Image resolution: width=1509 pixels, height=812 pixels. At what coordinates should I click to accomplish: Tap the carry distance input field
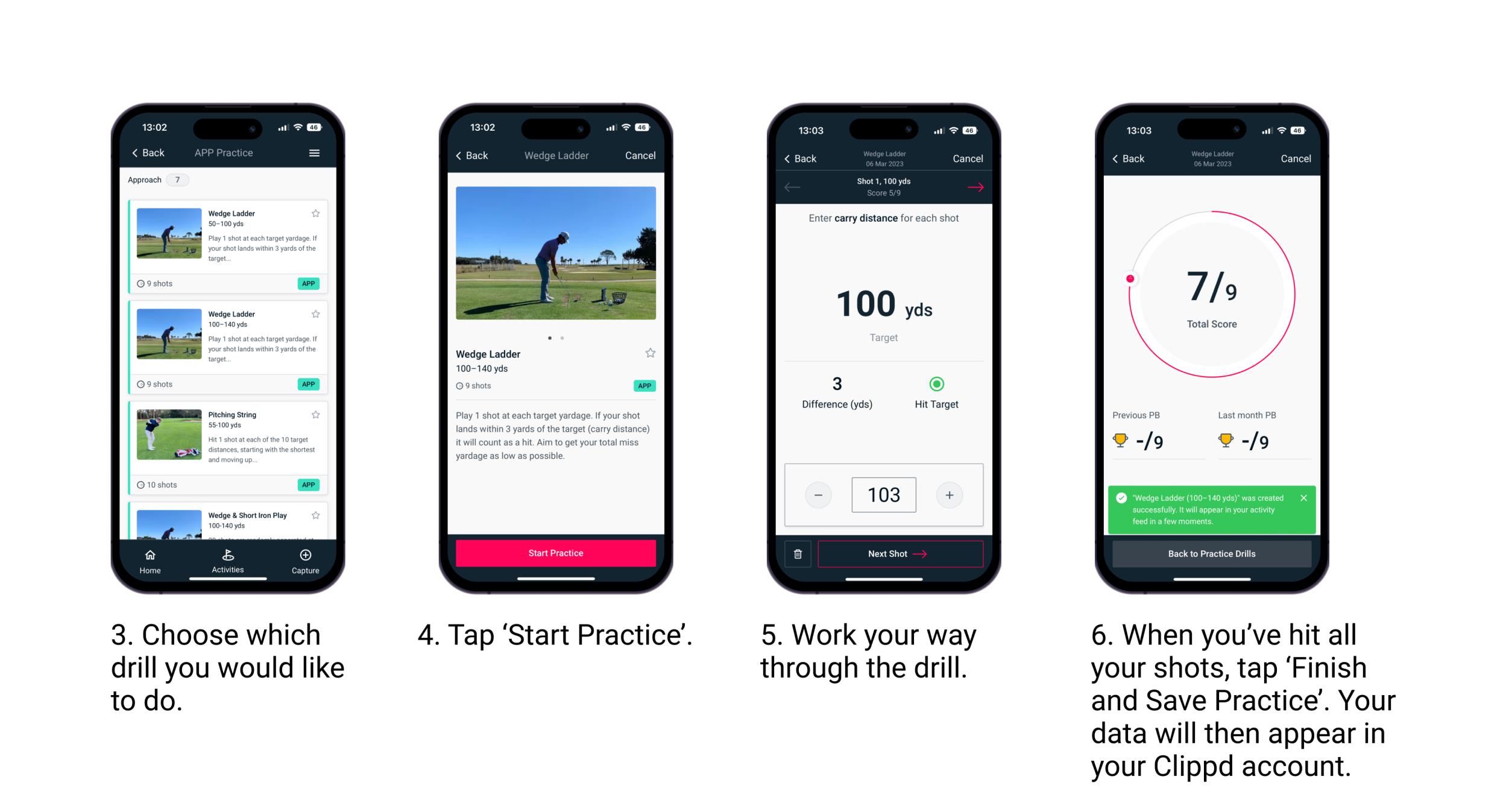(884, 493)
